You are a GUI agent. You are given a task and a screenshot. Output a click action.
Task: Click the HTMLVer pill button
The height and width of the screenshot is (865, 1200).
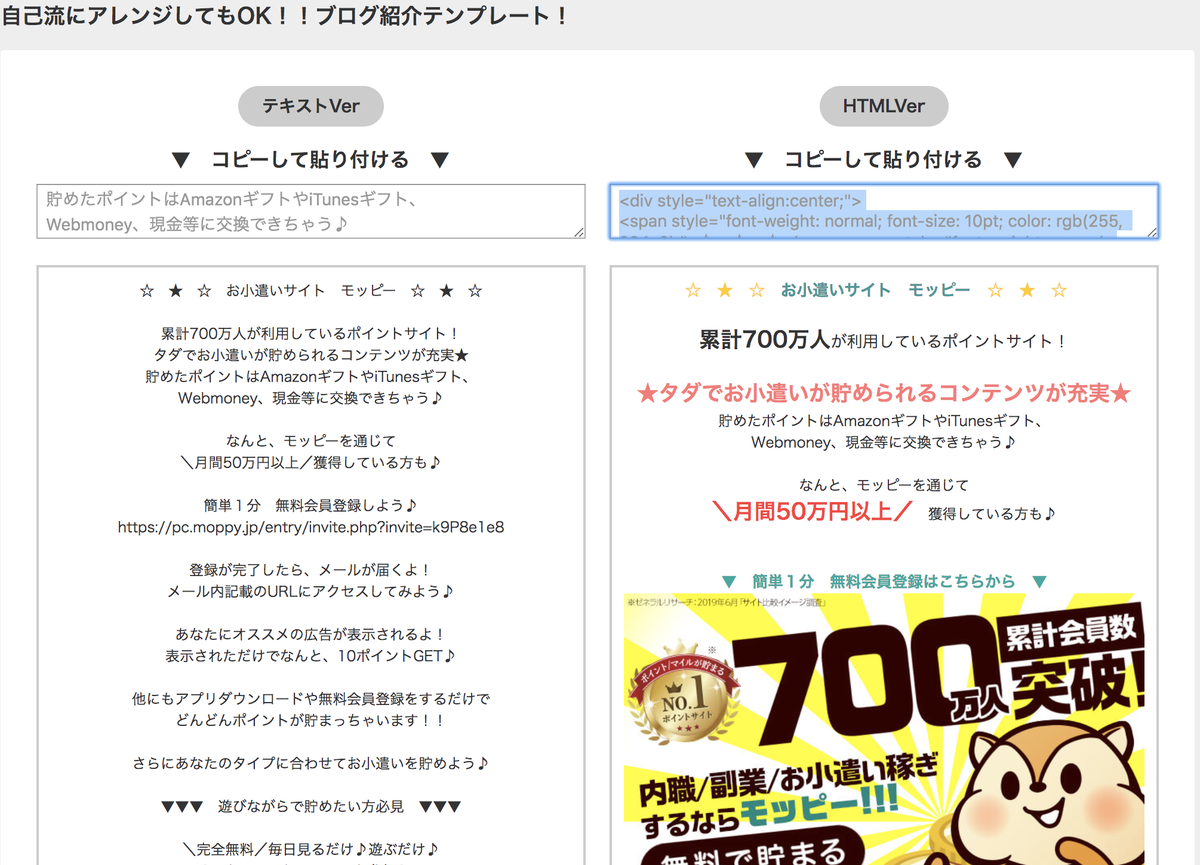point(884,106)
